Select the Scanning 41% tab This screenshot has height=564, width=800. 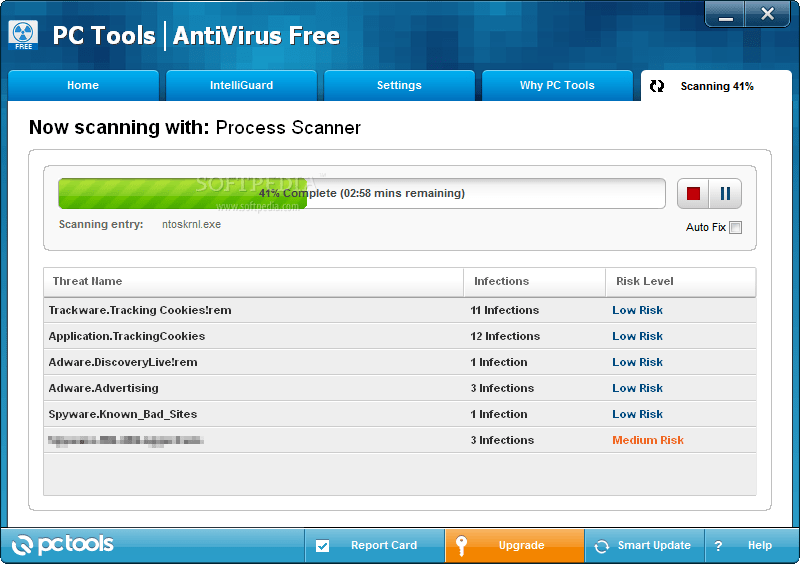click(716, 86)
